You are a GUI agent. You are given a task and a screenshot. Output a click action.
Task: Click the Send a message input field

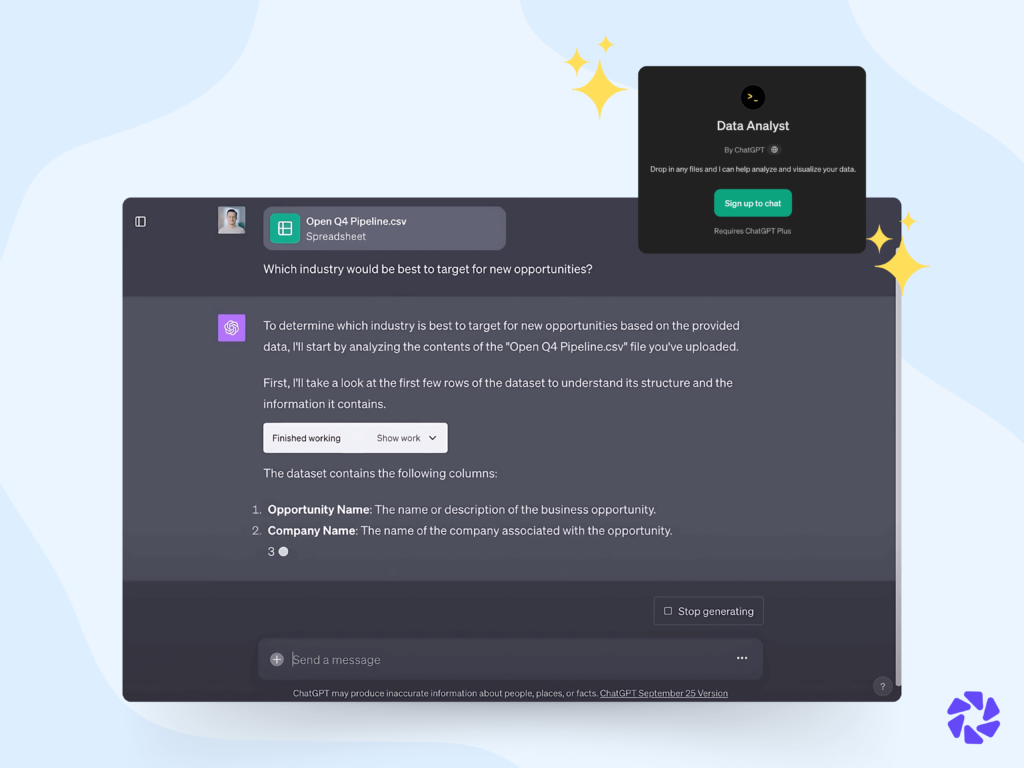point(511,660)
